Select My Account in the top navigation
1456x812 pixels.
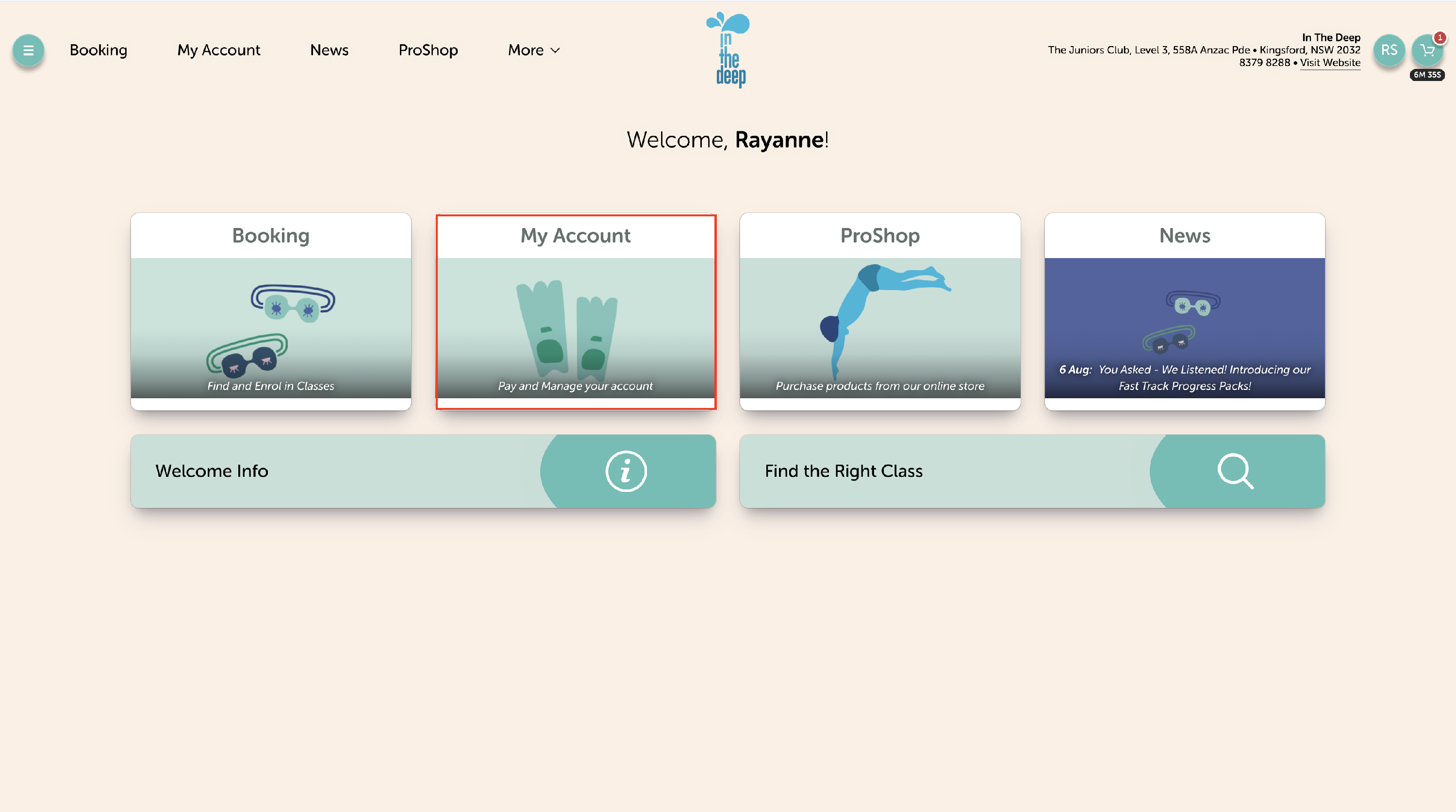[219, 50]
